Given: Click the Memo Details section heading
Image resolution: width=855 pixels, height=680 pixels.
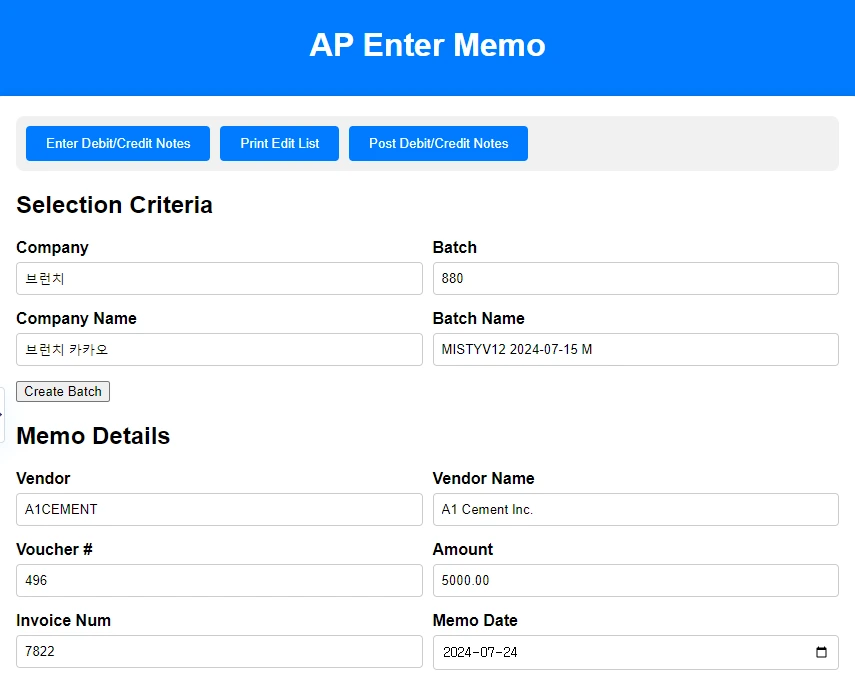Looking at the screenshot, I should [x=93, y=436].
